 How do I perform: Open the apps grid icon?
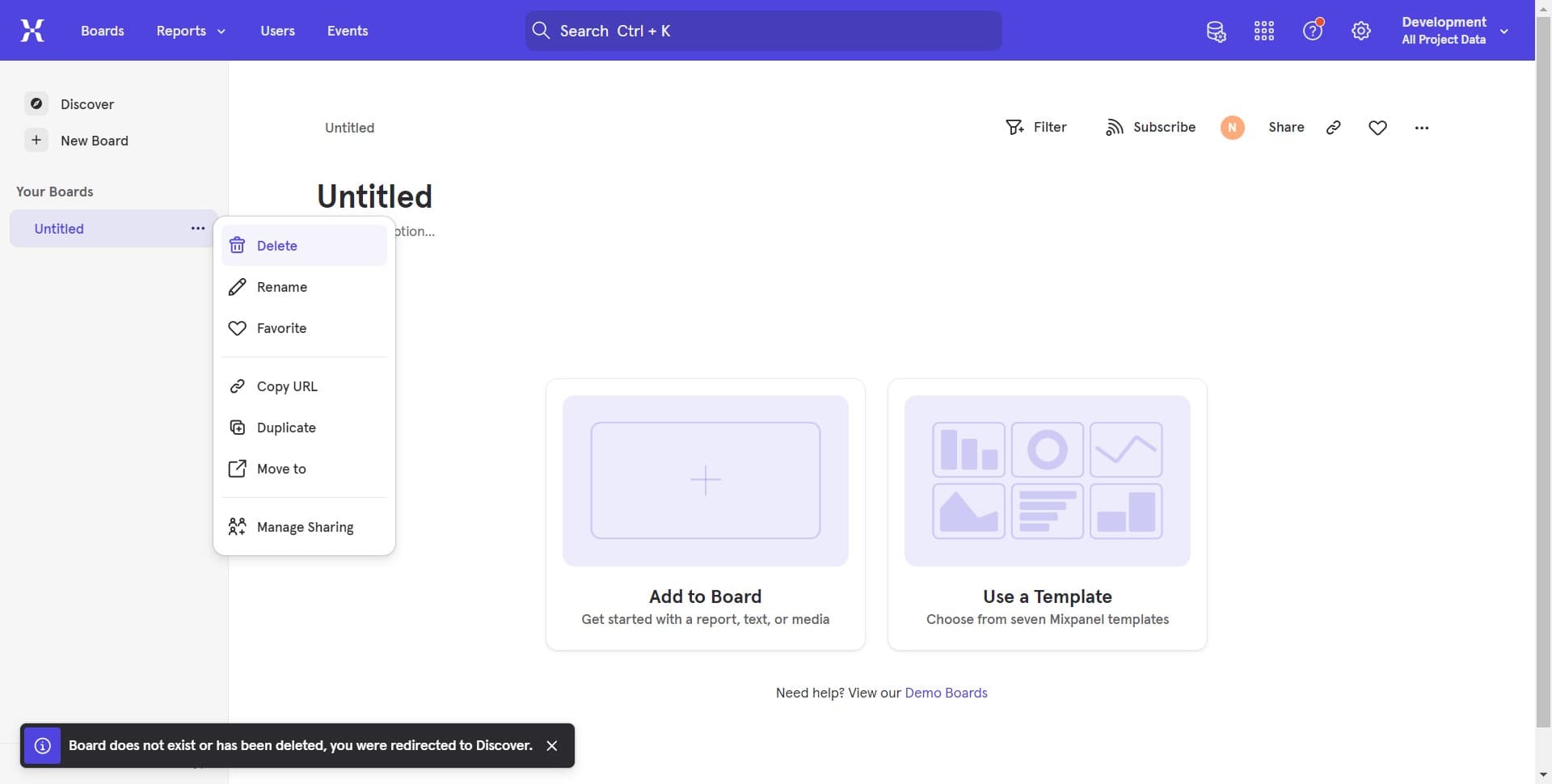[x=1263, y=30]
